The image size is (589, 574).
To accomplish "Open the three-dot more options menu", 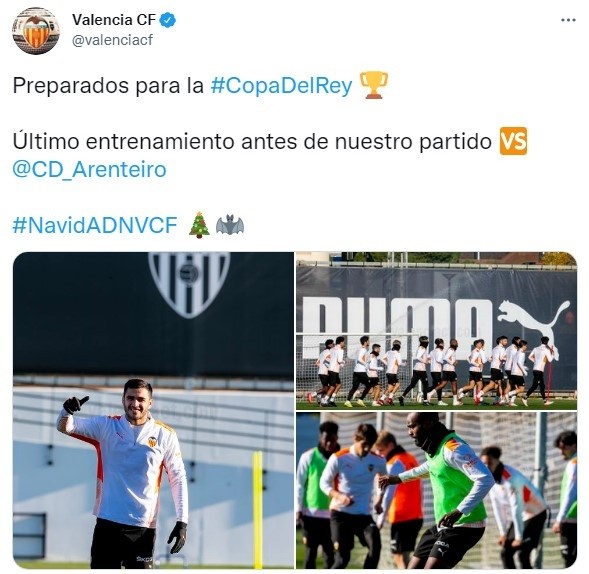I will click(568, 20).
